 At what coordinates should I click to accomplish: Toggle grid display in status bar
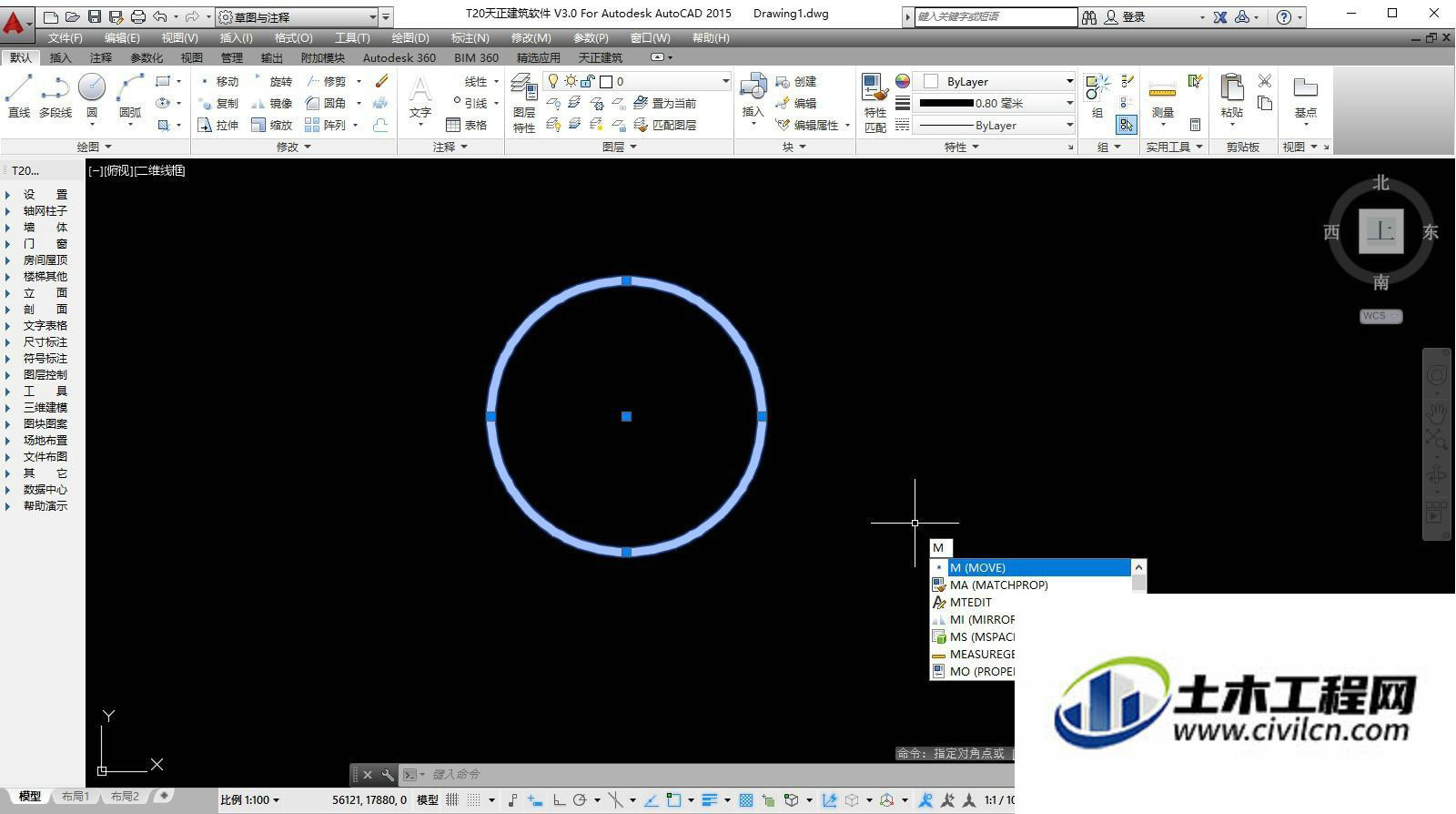click(452, 799)
